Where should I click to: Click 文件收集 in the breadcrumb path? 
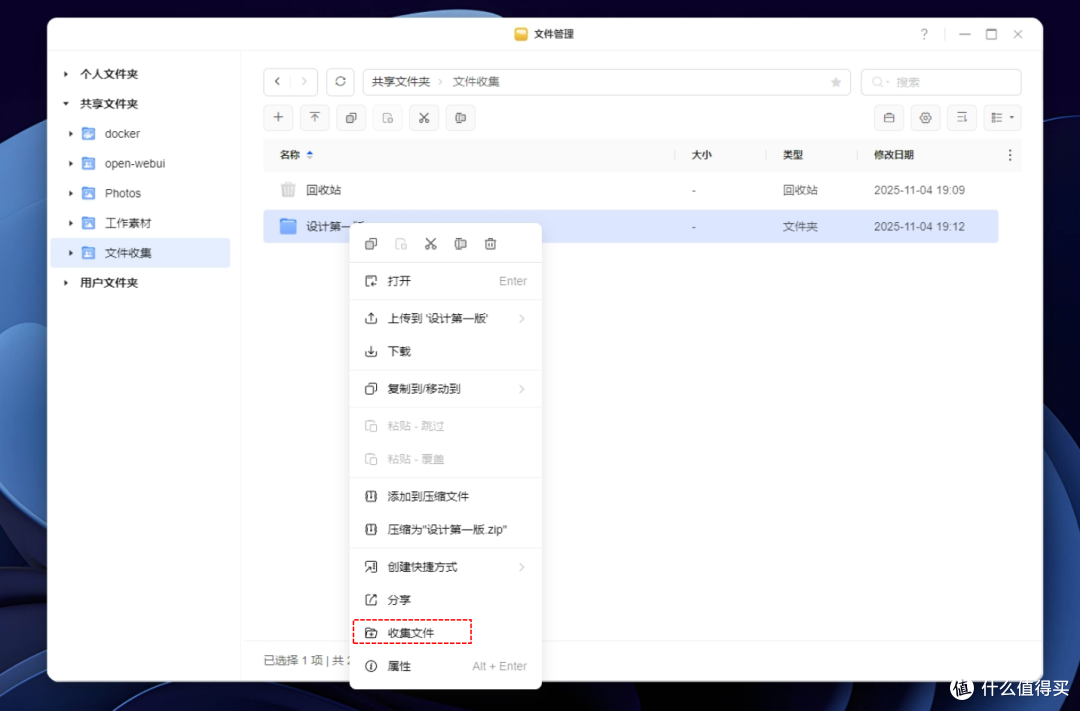[x=476, y=82]
